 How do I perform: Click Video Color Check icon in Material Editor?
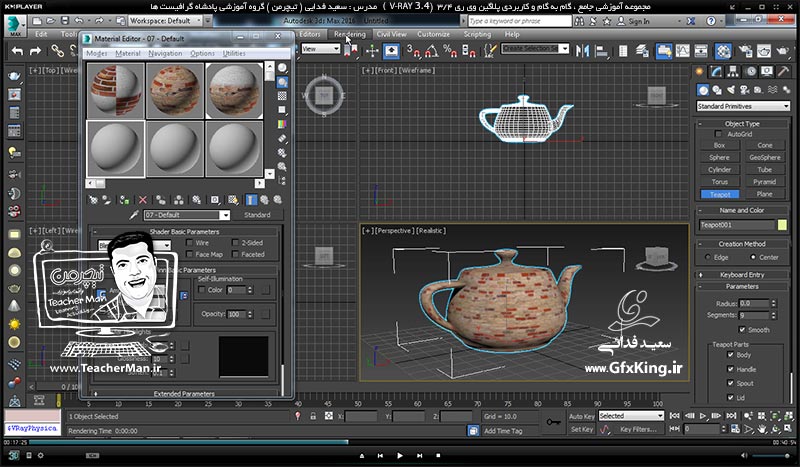click(282, 124)
